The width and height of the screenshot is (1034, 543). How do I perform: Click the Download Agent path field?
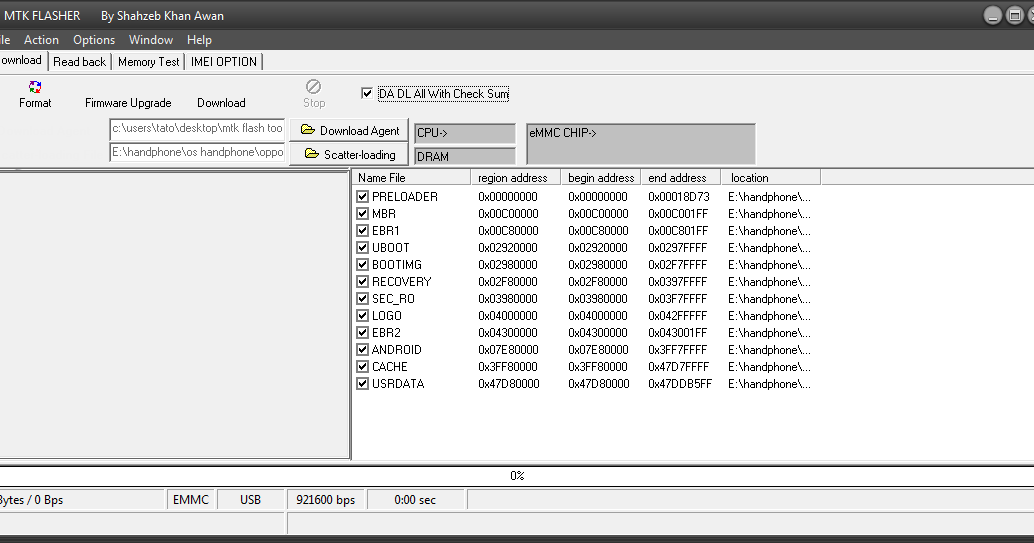pyautogui.click(x=197, y=129)
